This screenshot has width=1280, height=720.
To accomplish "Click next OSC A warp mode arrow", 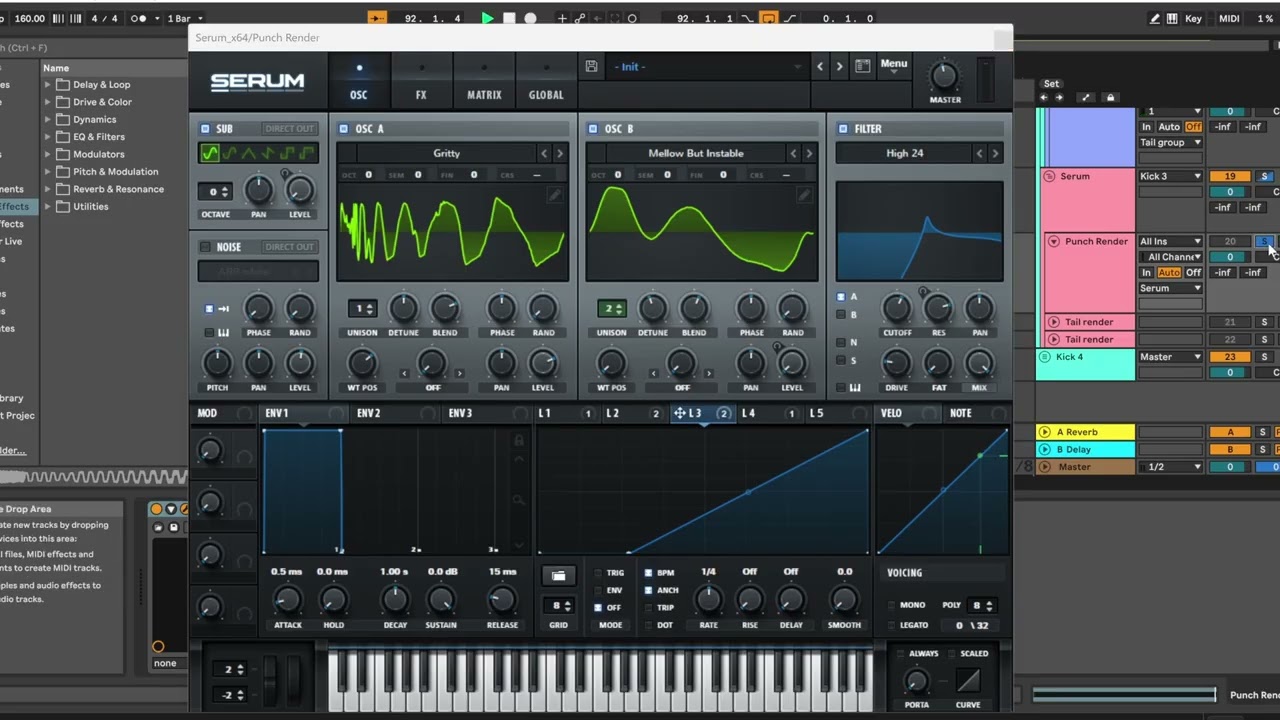I will pyautogui.click(x=460, y=373).
